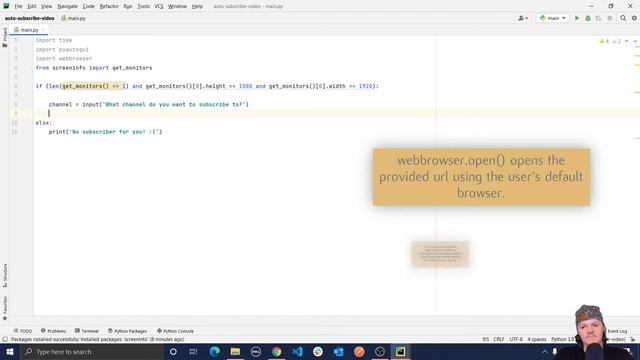Open the Problems tool window
The height and width of the screenshot is (360, 640).
pos(53,331)
